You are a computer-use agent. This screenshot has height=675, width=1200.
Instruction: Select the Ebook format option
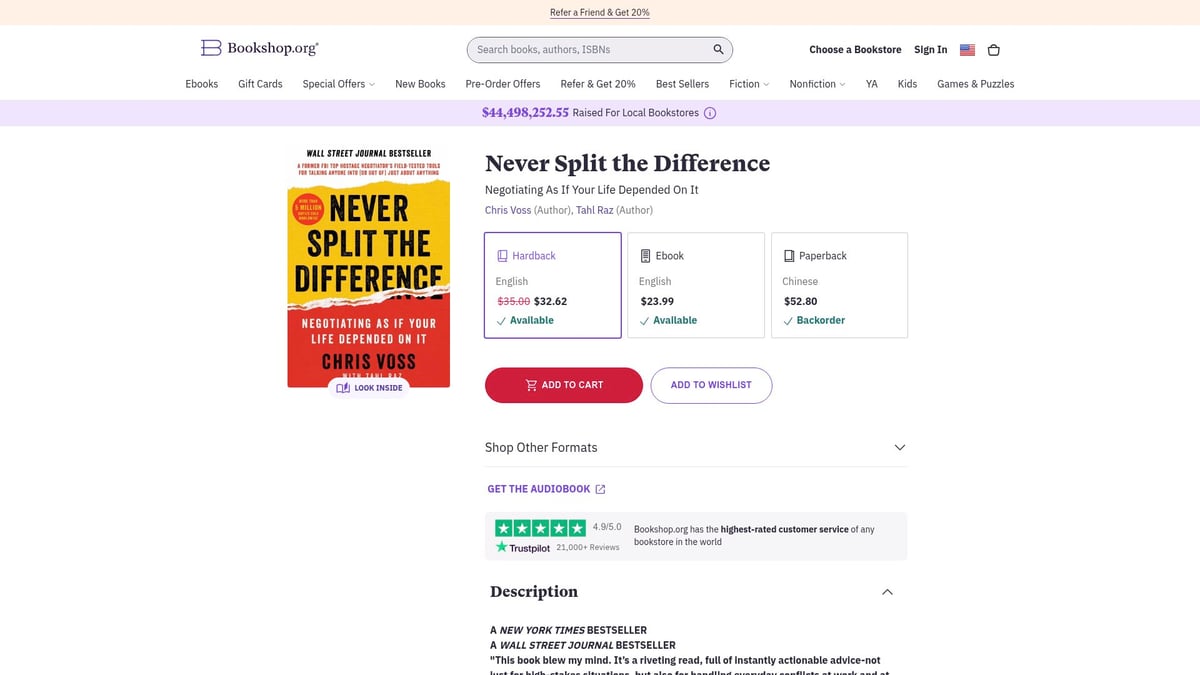pos(695,285)
